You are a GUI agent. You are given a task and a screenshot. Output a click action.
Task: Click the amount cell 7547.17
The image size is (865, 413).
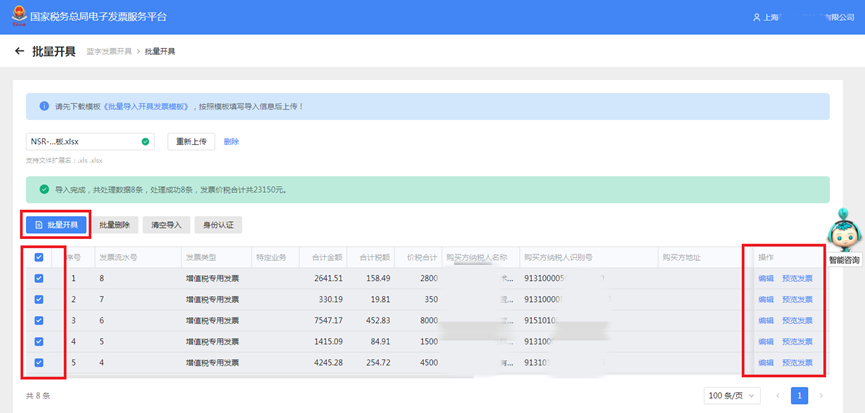click(328, 320)
